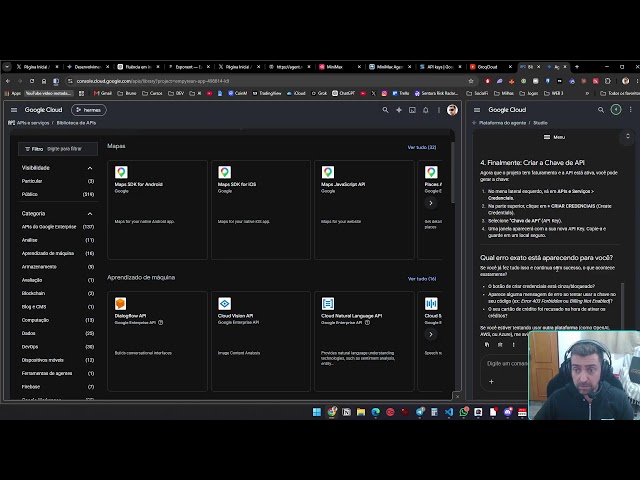Click the up/down expander beside Menu in right panel
The image size is (640, 480).
click(628, 137)
